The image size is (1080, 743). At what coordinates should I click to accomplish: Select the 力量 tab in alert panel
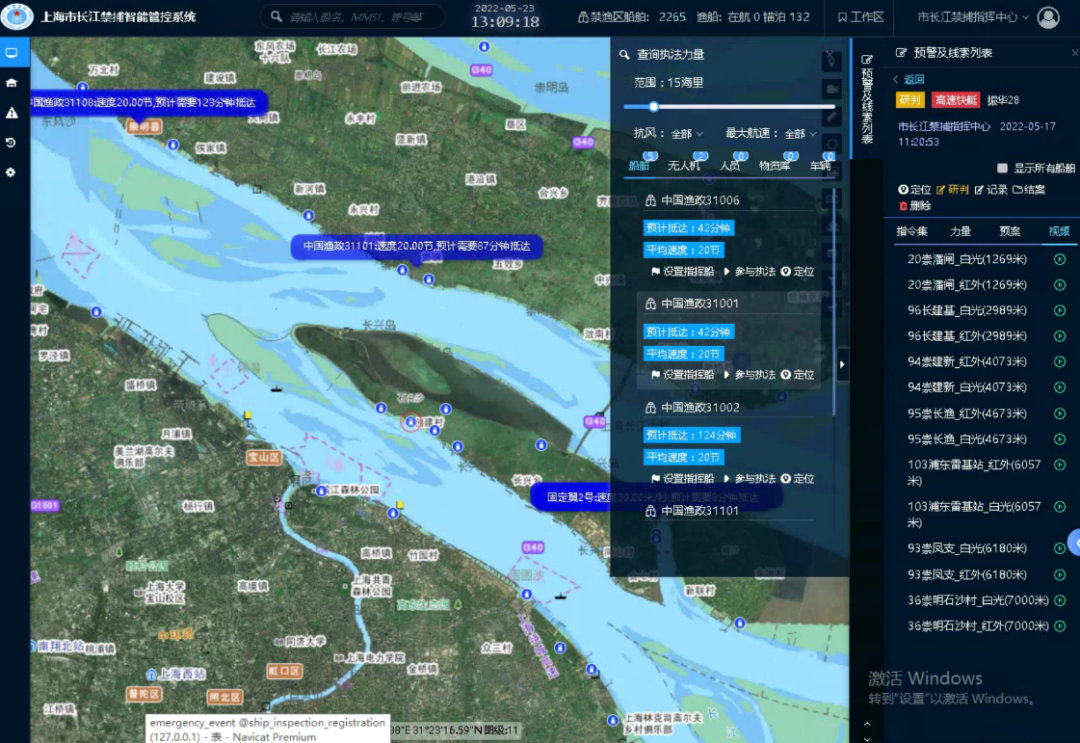[x=960, y=231]
